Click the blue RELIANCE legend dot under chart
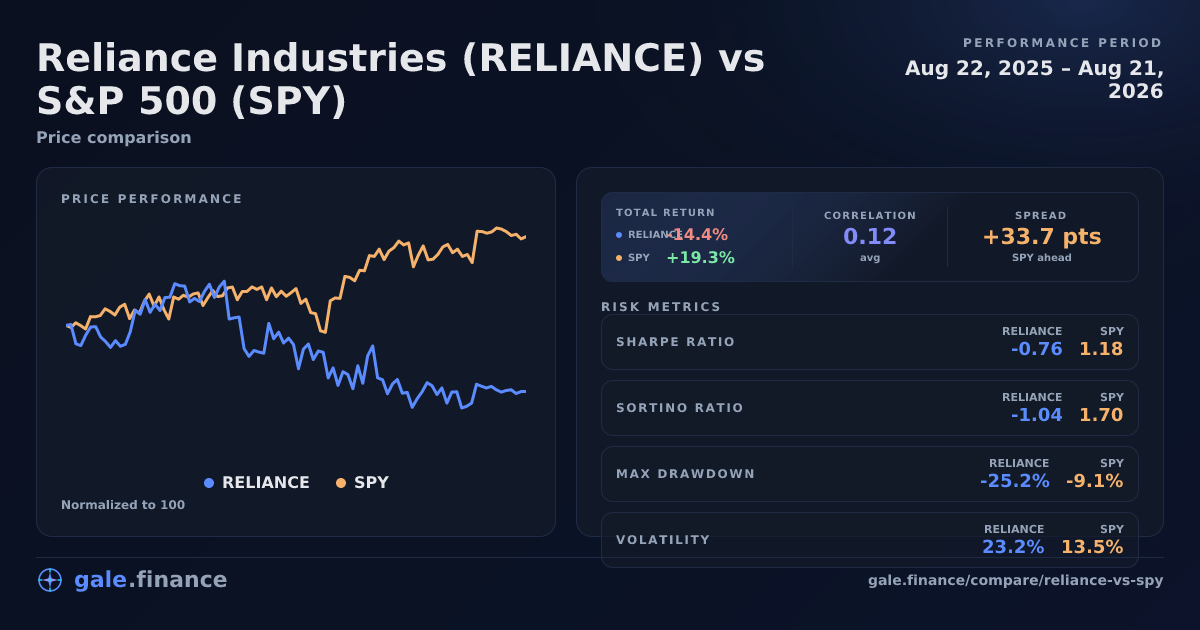The width and height of the screenshot is (1200, 630). pos(209,483)
